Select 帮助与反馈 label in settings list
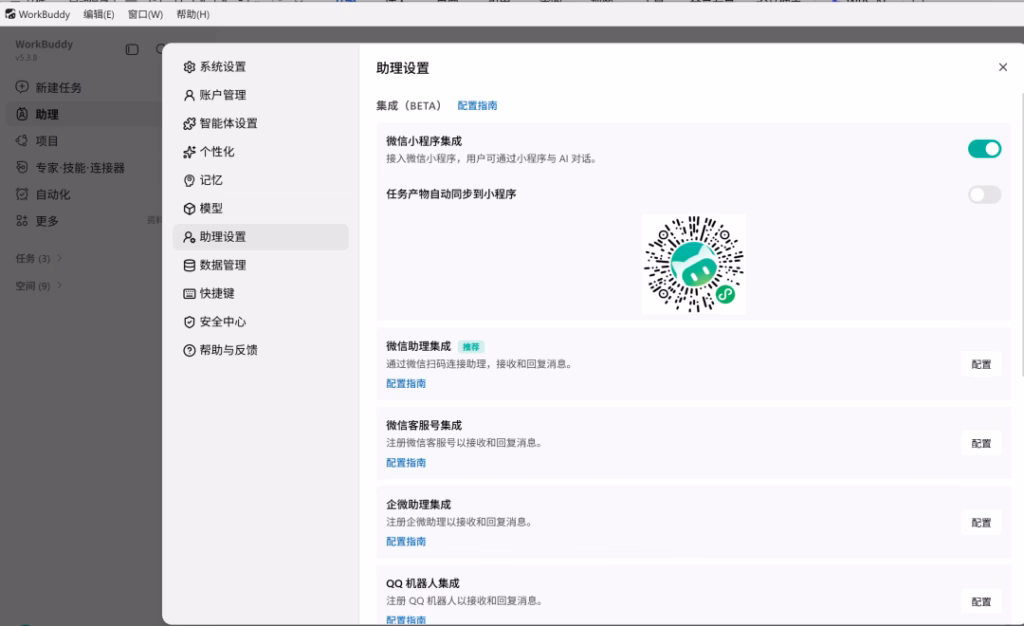 pos(229,351)
